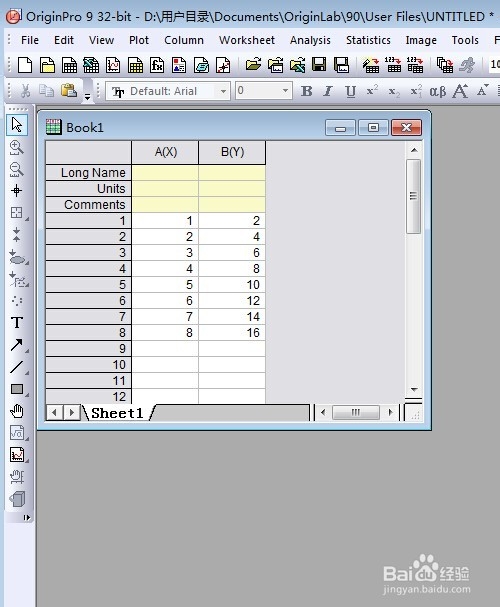The height and width of the screenshot is (607, 500).
Task: Open toolbar options small arrow beside Paste
Action: (87, 97)
